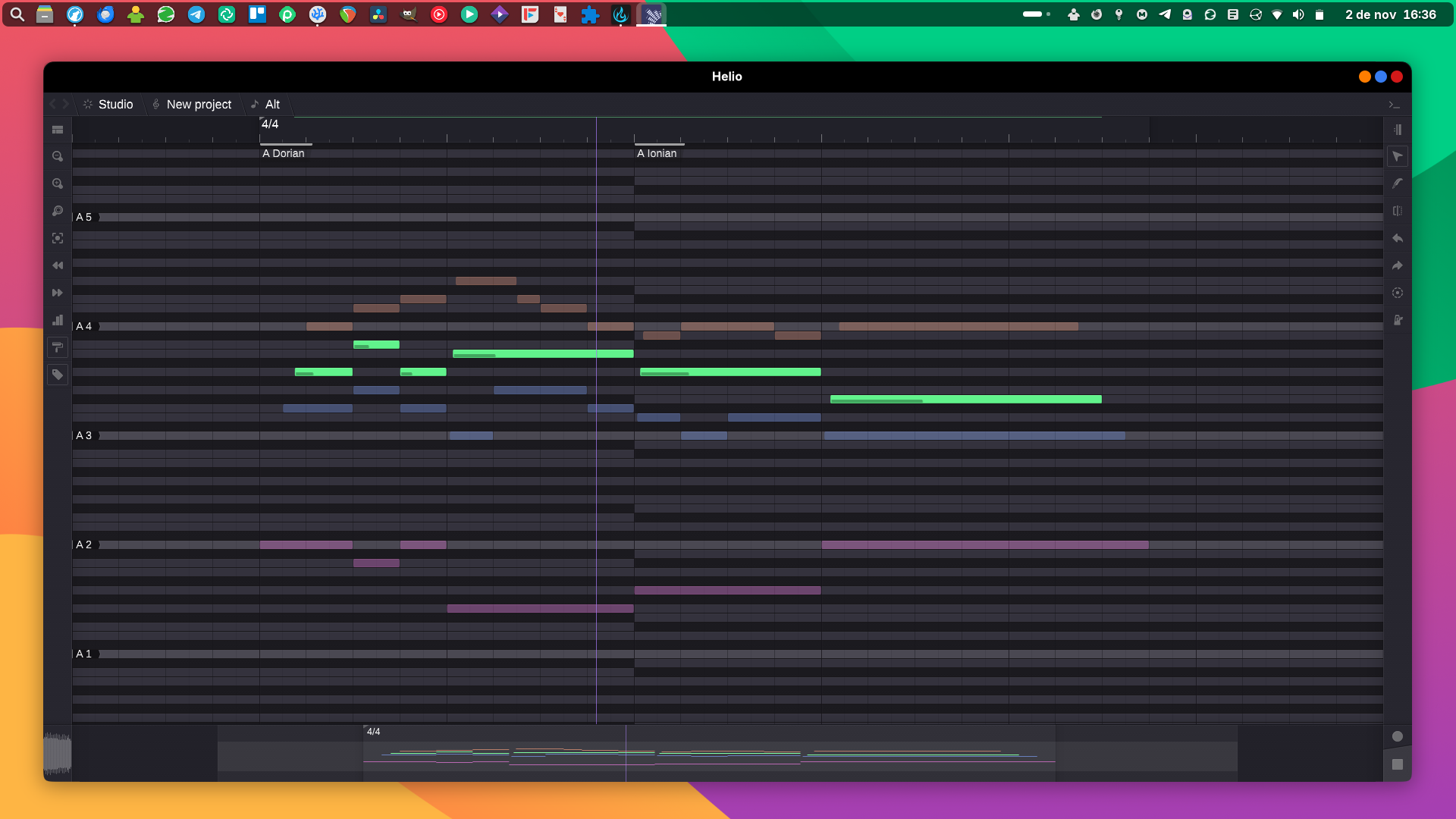This screenshot has height=819, width=1456.
Task: Click the zoom in magnifier icon
Action: click(58, 184)
